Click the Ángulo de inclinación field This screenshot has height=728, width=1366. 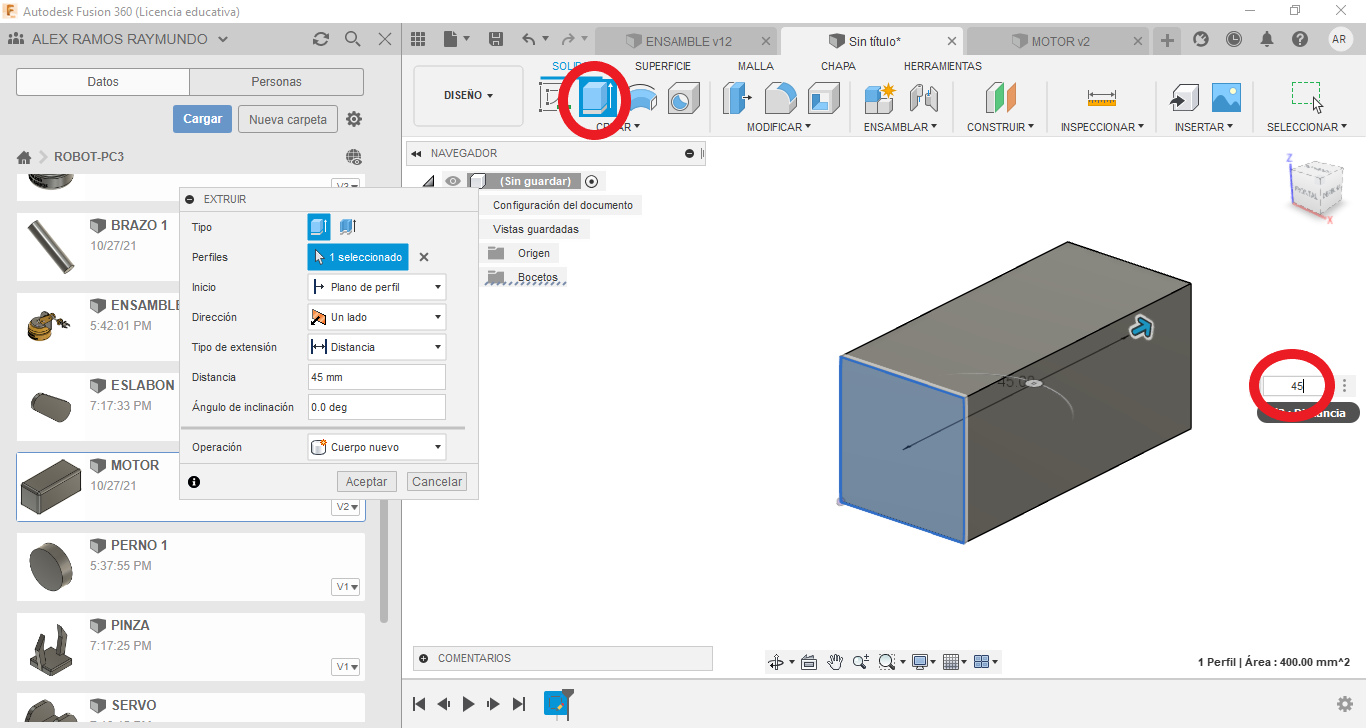tap(376, 407)
